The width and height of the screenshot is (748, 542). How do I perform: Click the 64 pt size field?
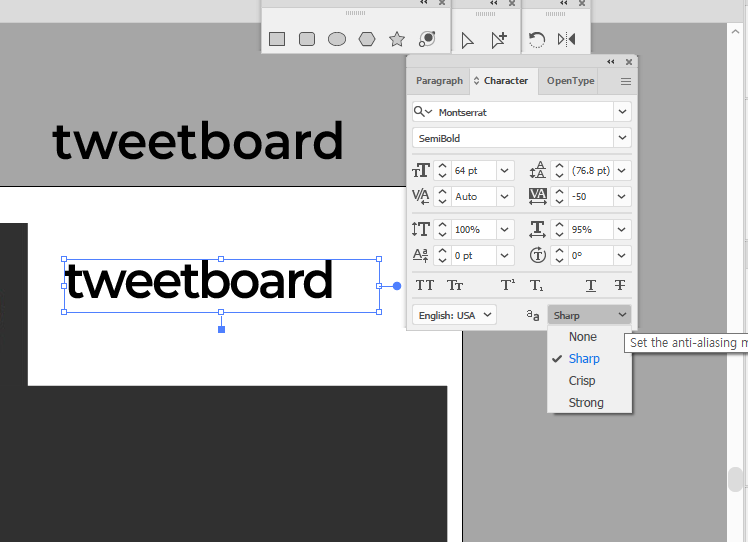pos(473,171)
